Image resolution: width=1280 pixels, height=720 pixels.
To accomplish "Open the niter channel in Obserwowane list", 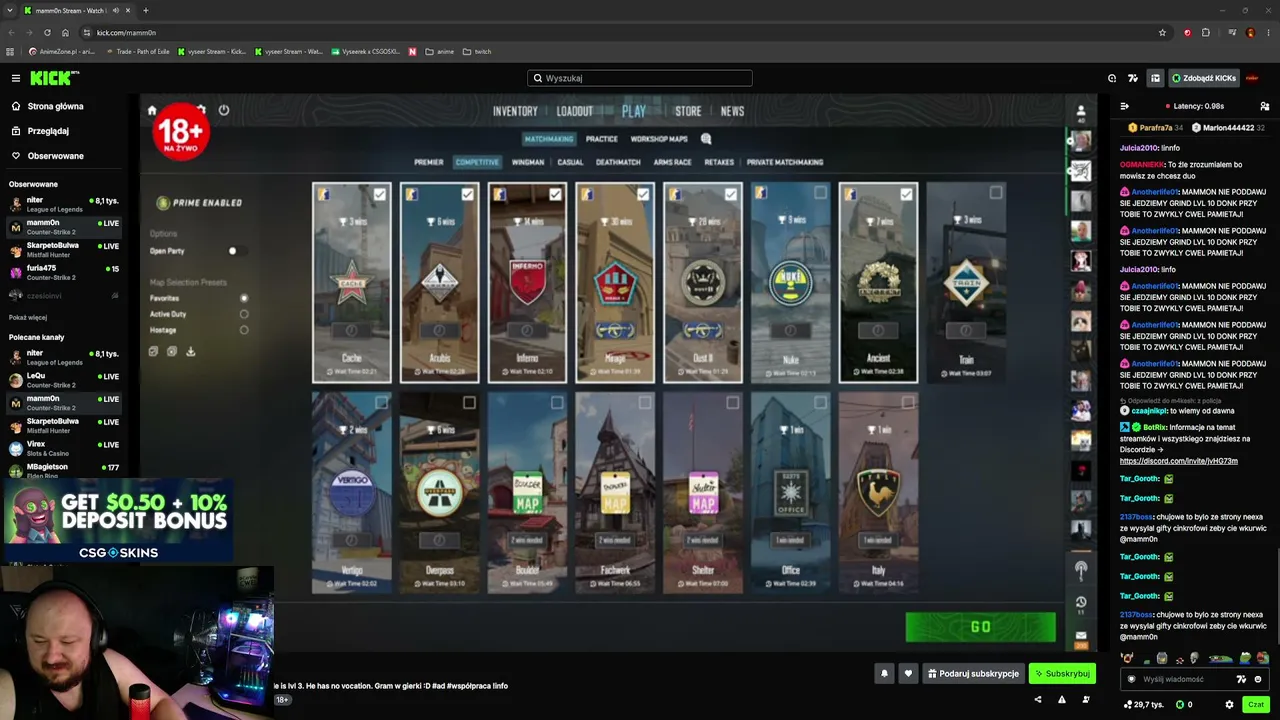I will (x=64, y=205).
